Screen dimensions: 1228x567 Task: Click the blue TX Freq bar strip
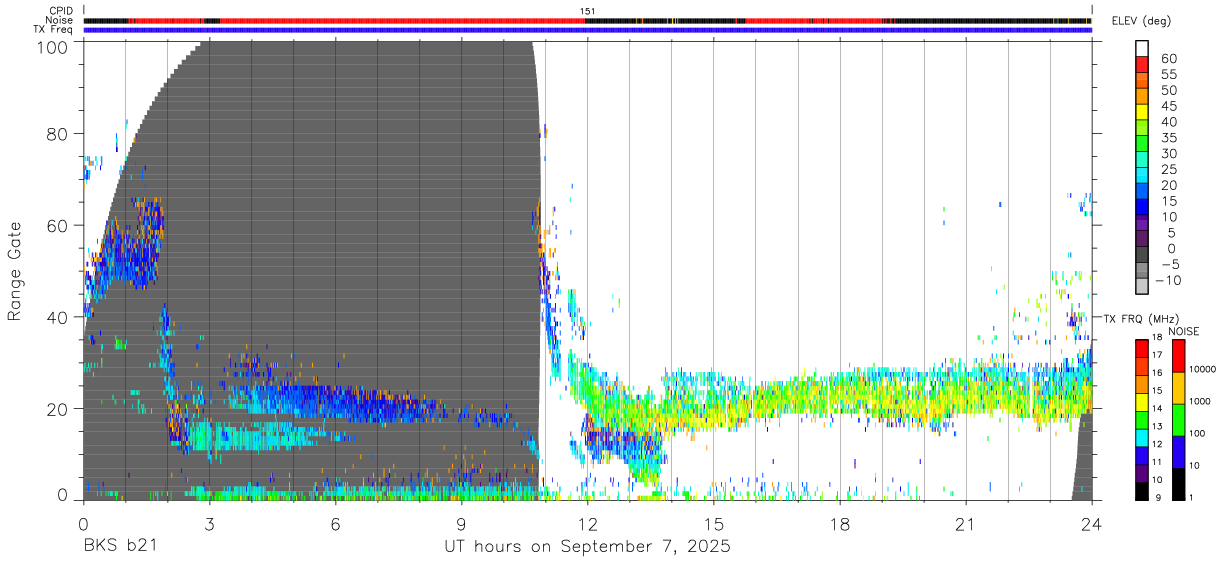[x=587, y=30]
